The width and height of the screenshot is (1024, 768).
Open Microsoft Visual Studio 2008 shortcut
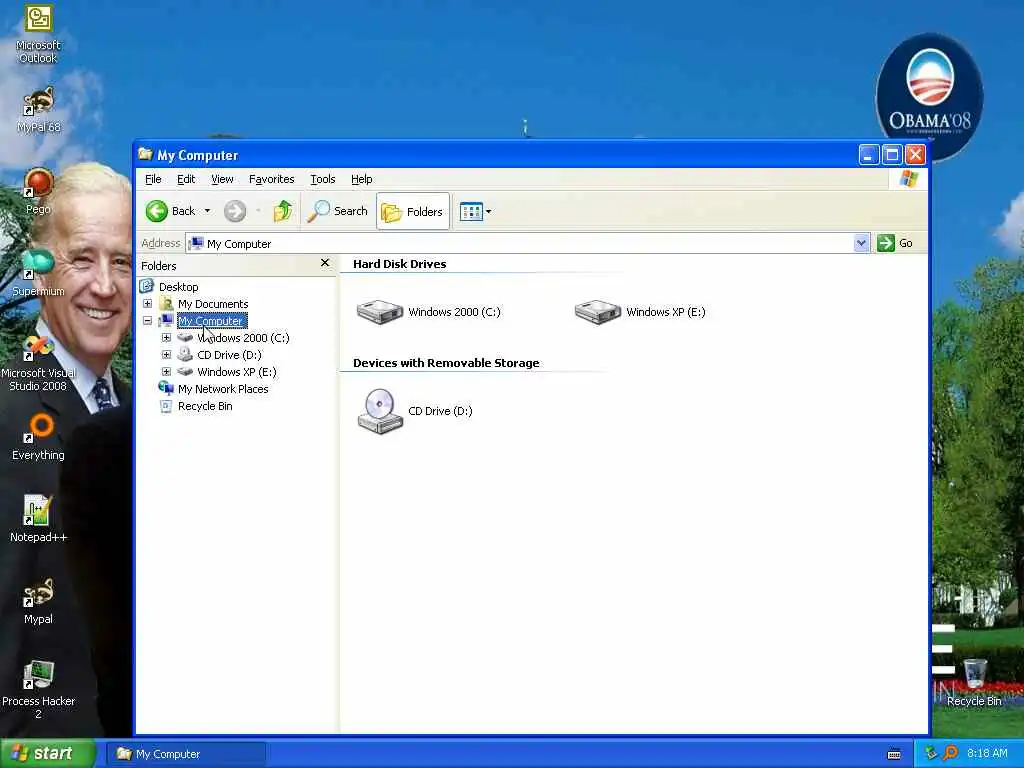pyautogui.click(x=38, y=363)
